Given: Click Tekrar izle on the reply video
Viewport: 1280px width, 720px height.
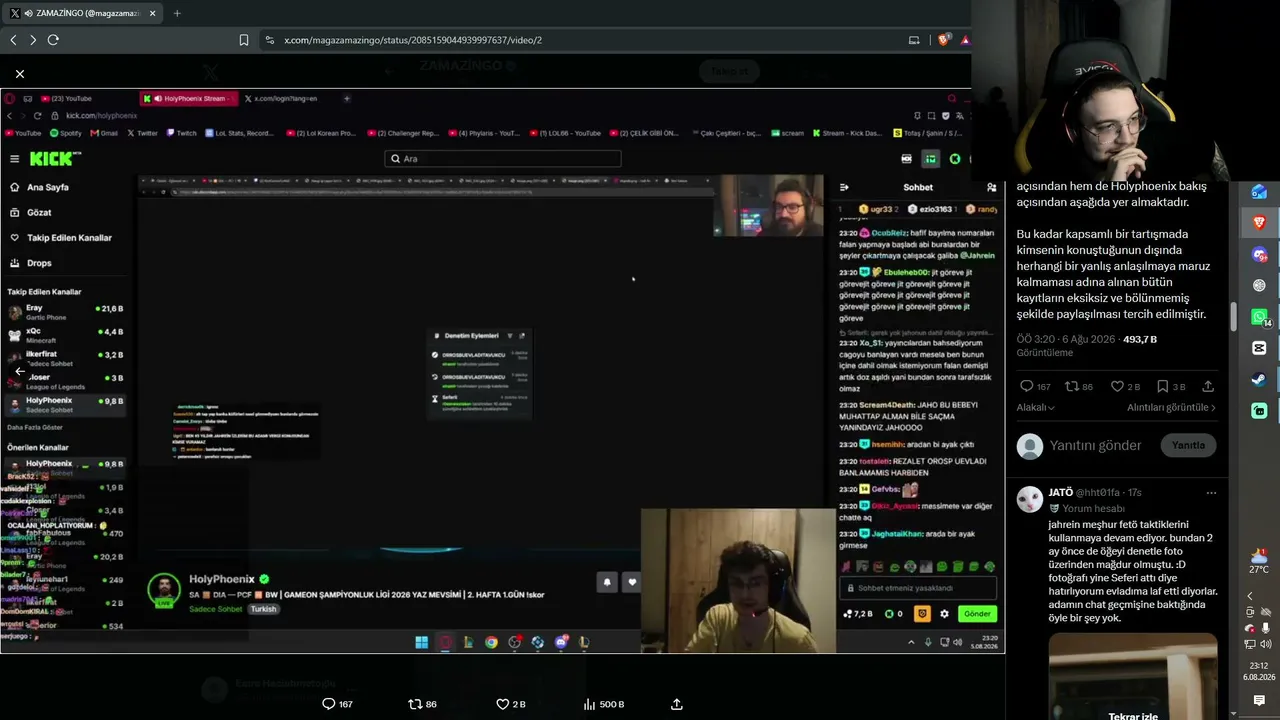Looking at the screenshot, I should (1133, 716).
